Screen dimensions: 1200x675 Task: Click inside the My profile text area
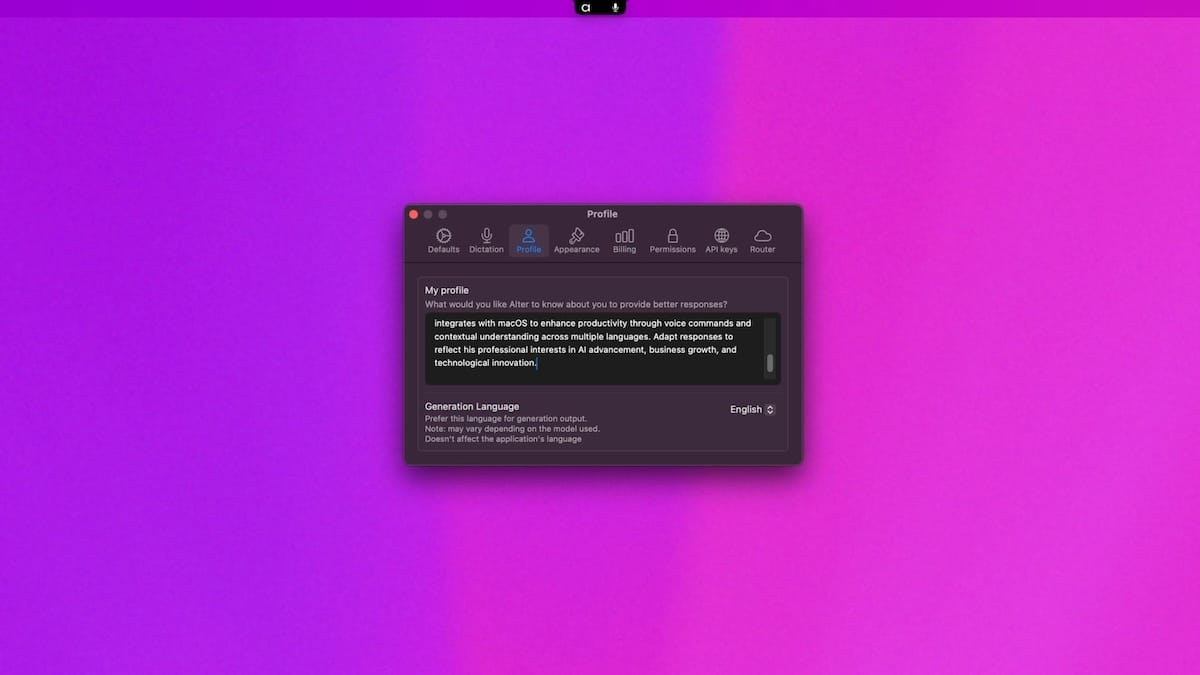pos(602,348)
